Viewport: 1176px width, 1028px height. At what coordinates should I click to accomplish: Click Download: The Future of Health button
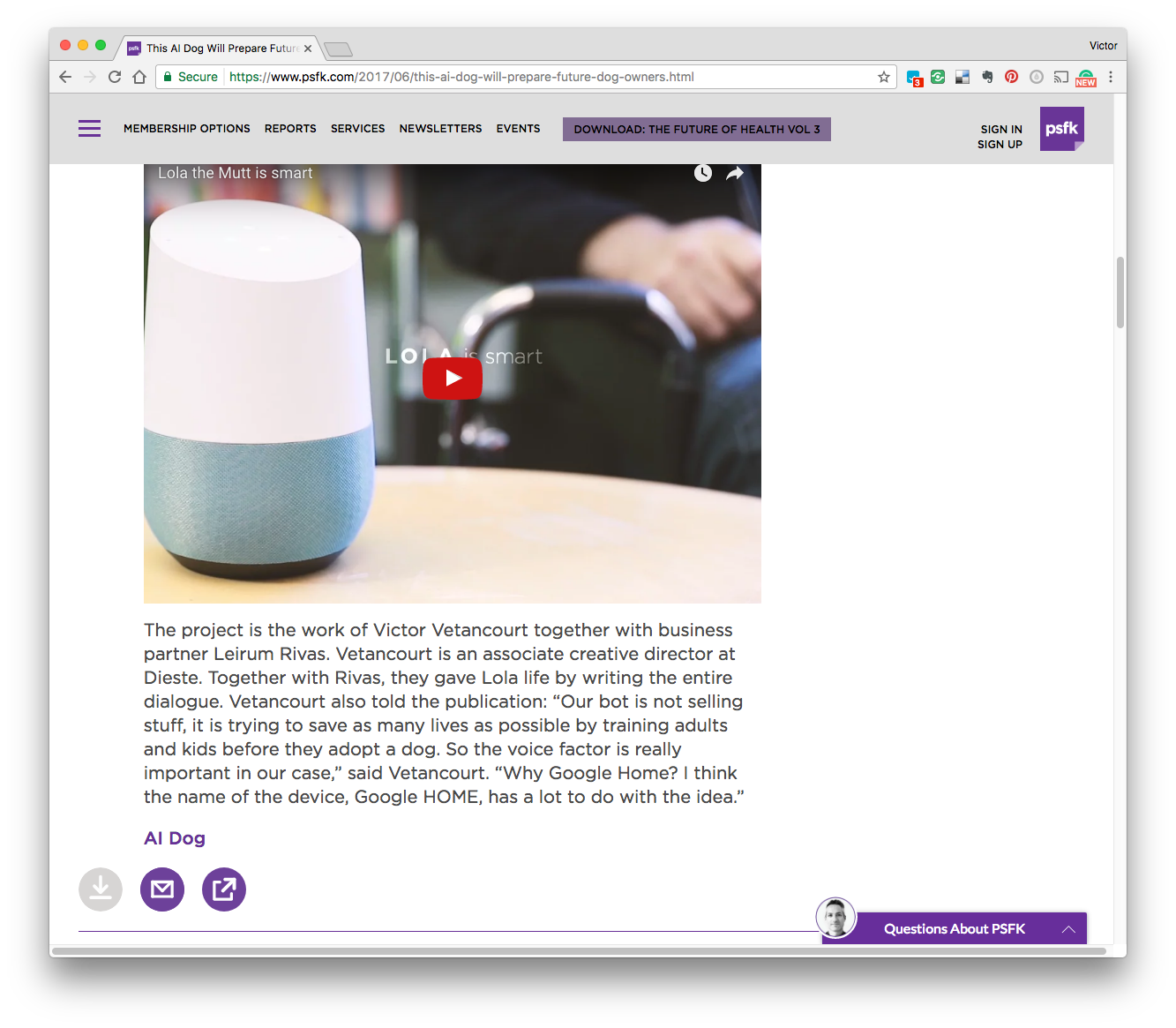697,129
